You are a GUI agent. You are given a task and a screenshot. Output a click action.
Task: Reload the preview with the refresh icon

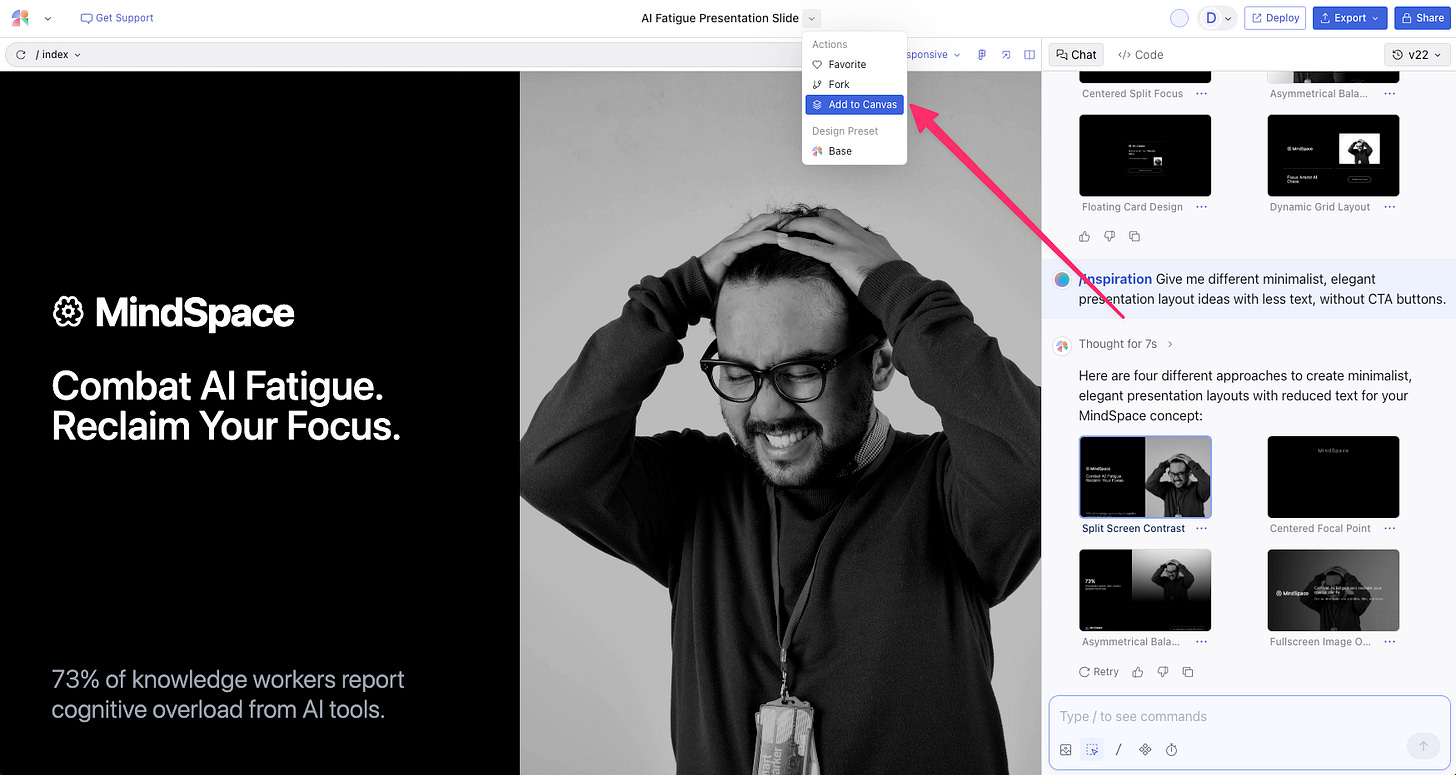20,55
